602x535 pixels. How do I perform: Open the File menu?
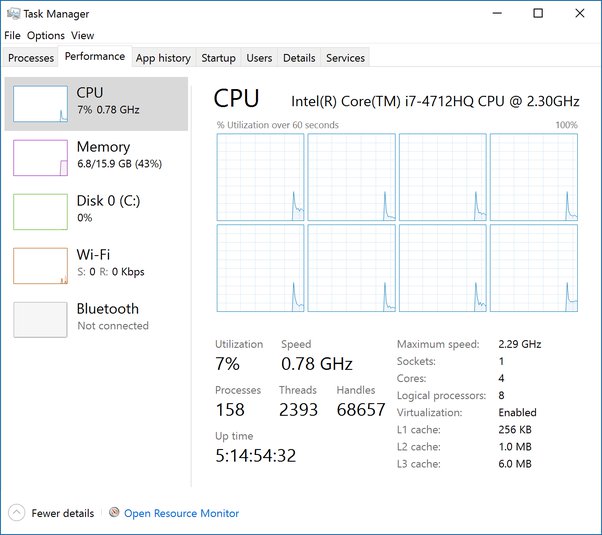tap(12, 35)
